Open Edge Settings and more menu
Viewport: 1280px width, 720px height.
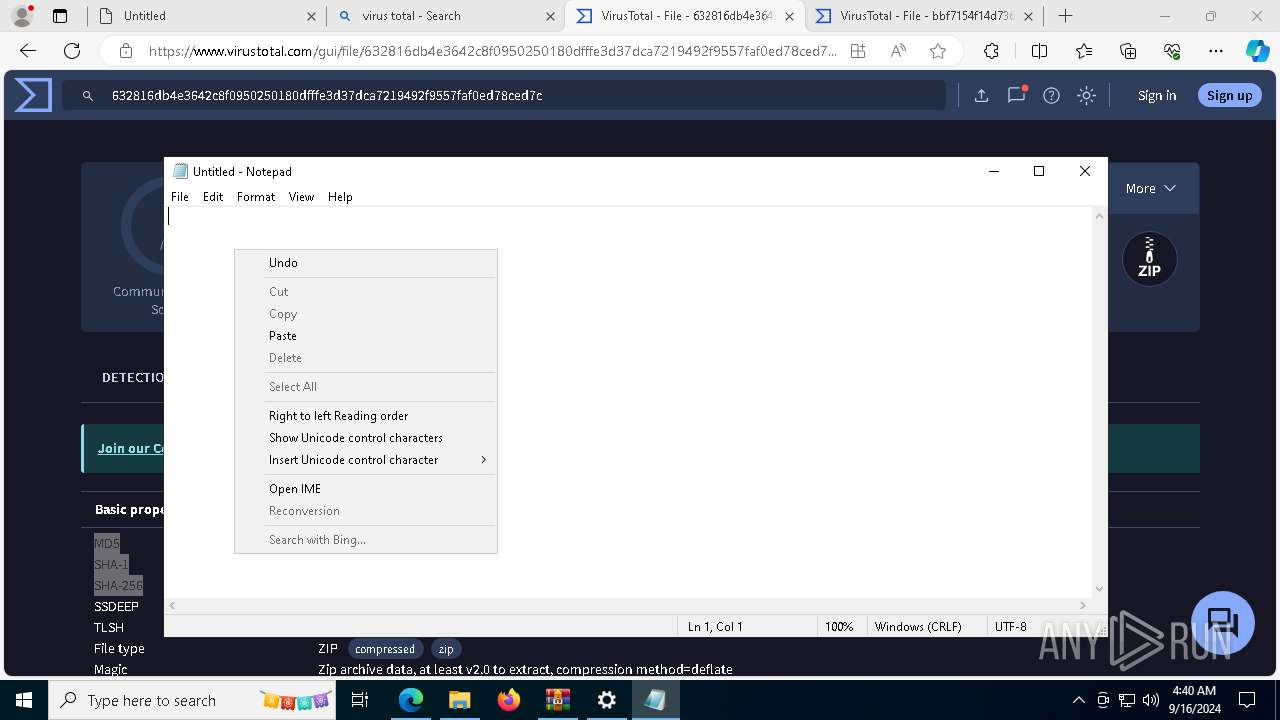1216,51
